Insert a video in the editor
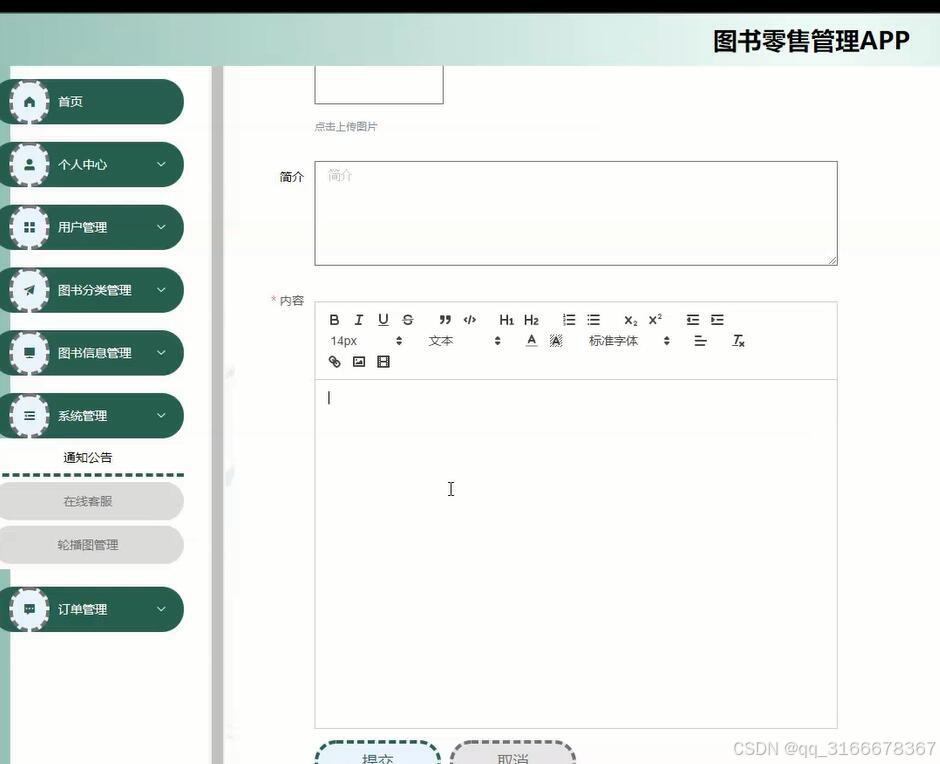940x764 pixels. tap(383, 362)
